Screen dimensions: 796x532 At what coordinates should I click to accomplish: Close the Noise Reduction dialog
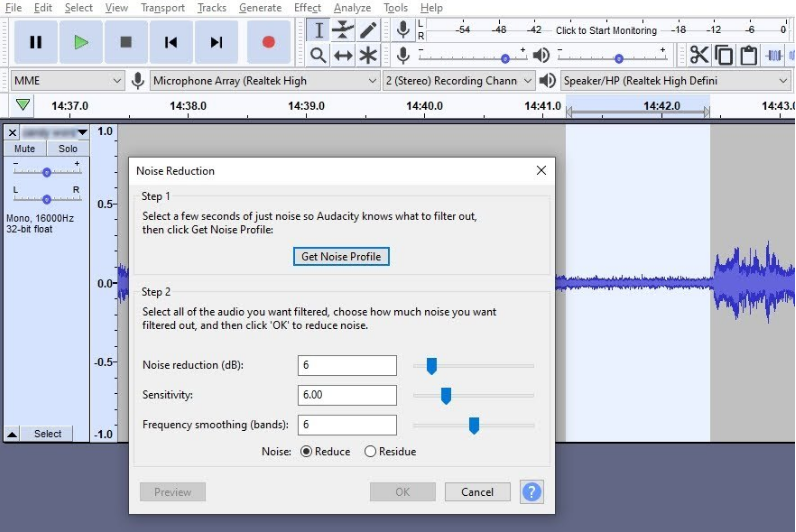pos(541,171)
